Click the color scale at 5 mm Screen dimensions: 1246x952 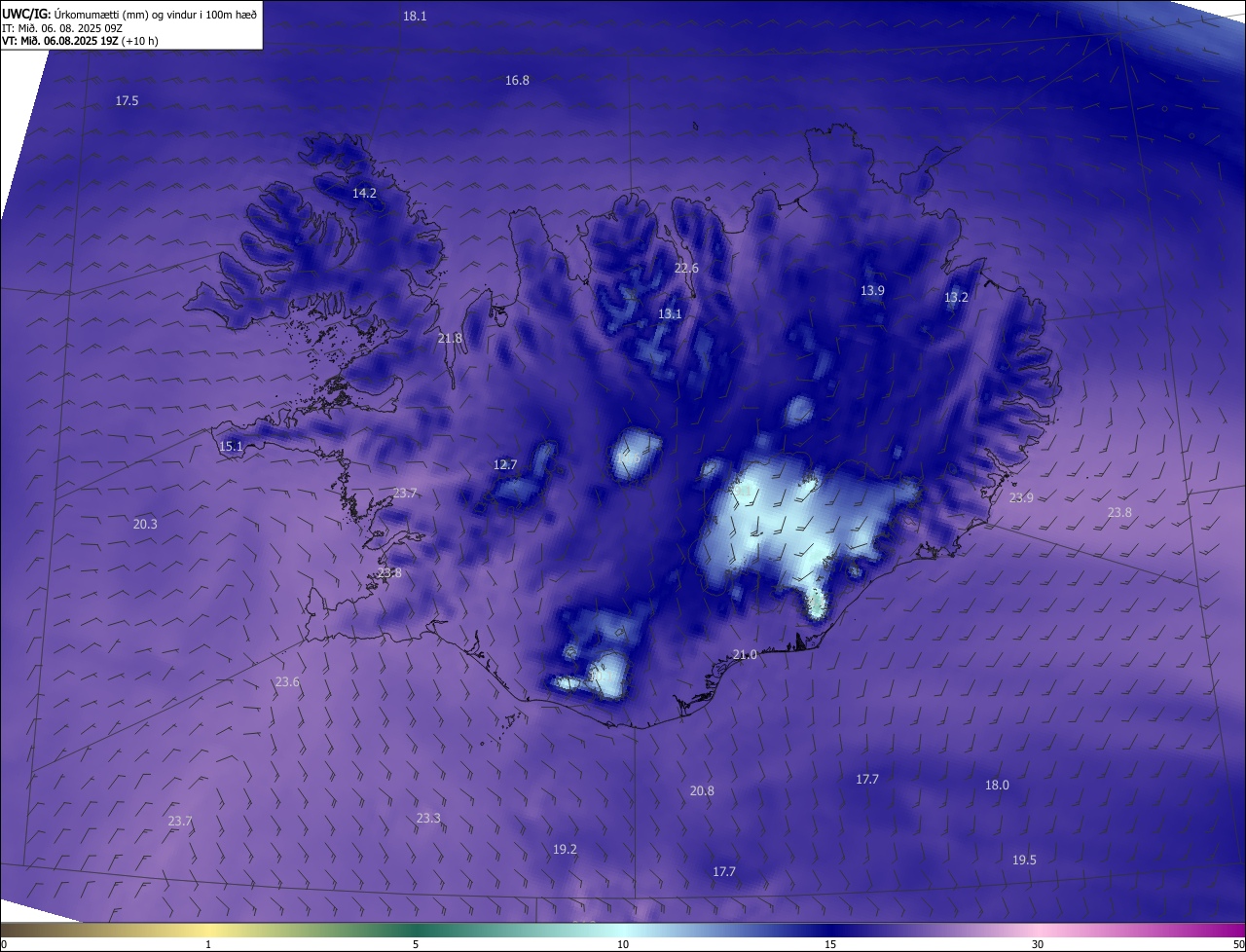[x=416, y=931]
